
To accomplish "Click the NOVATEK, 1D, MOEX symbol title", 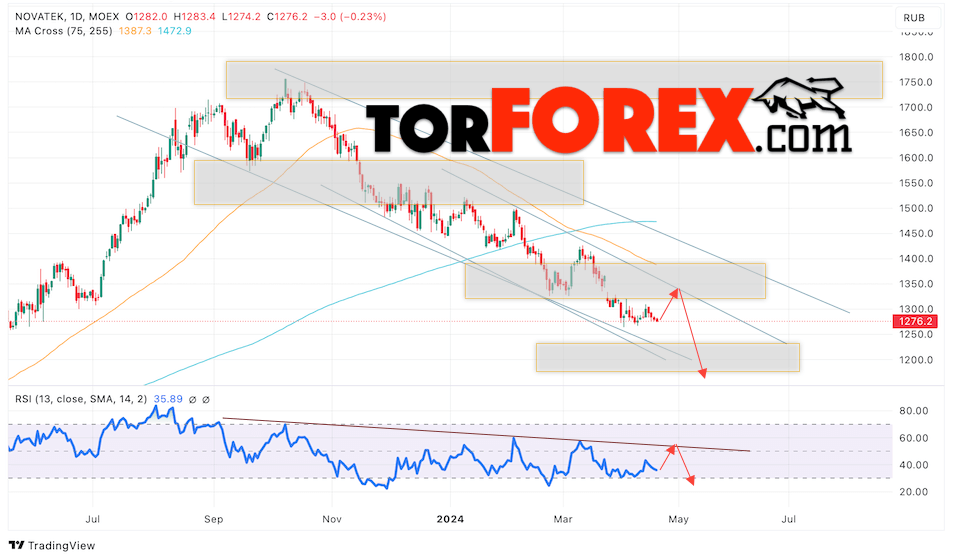I will tap(68, 17).
